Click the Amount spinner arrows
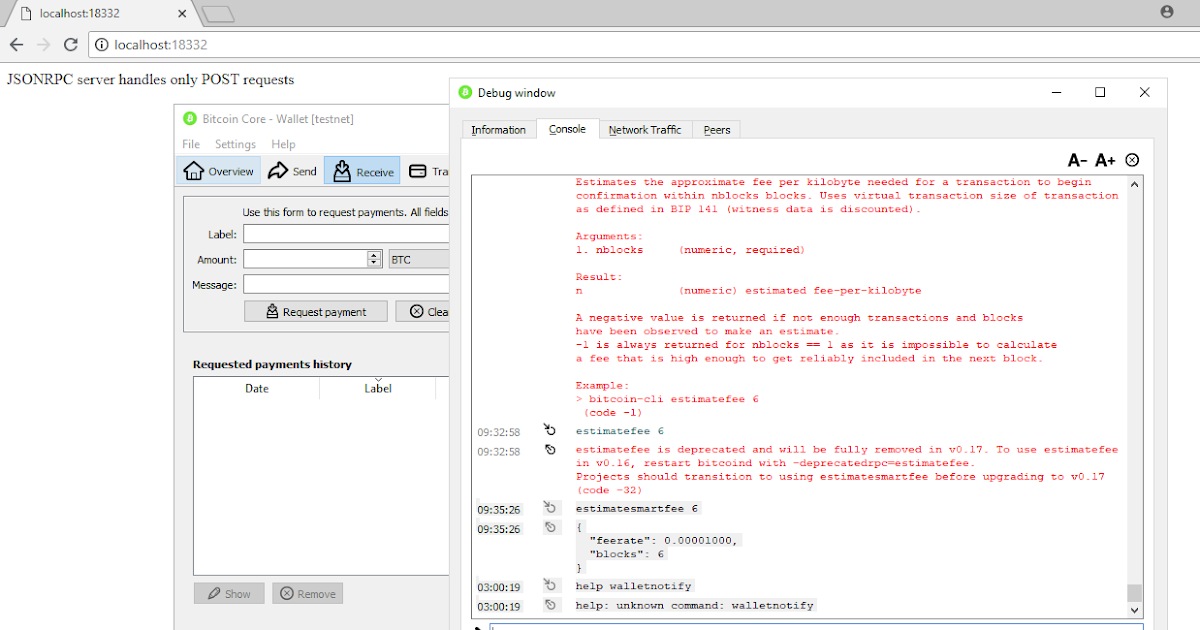 click(375, 259)
